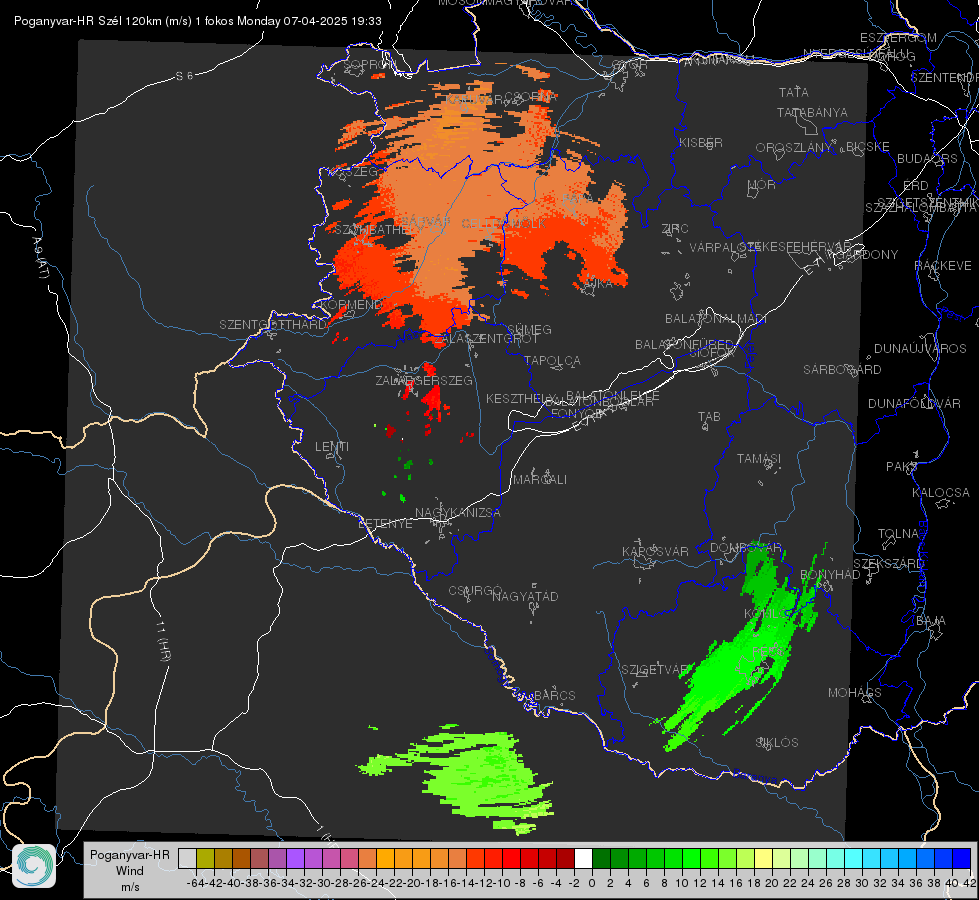Viewport: 979px width, 900px height.
Task: Click the swirl logo icon beside the legend
Action: pos(34,866)
